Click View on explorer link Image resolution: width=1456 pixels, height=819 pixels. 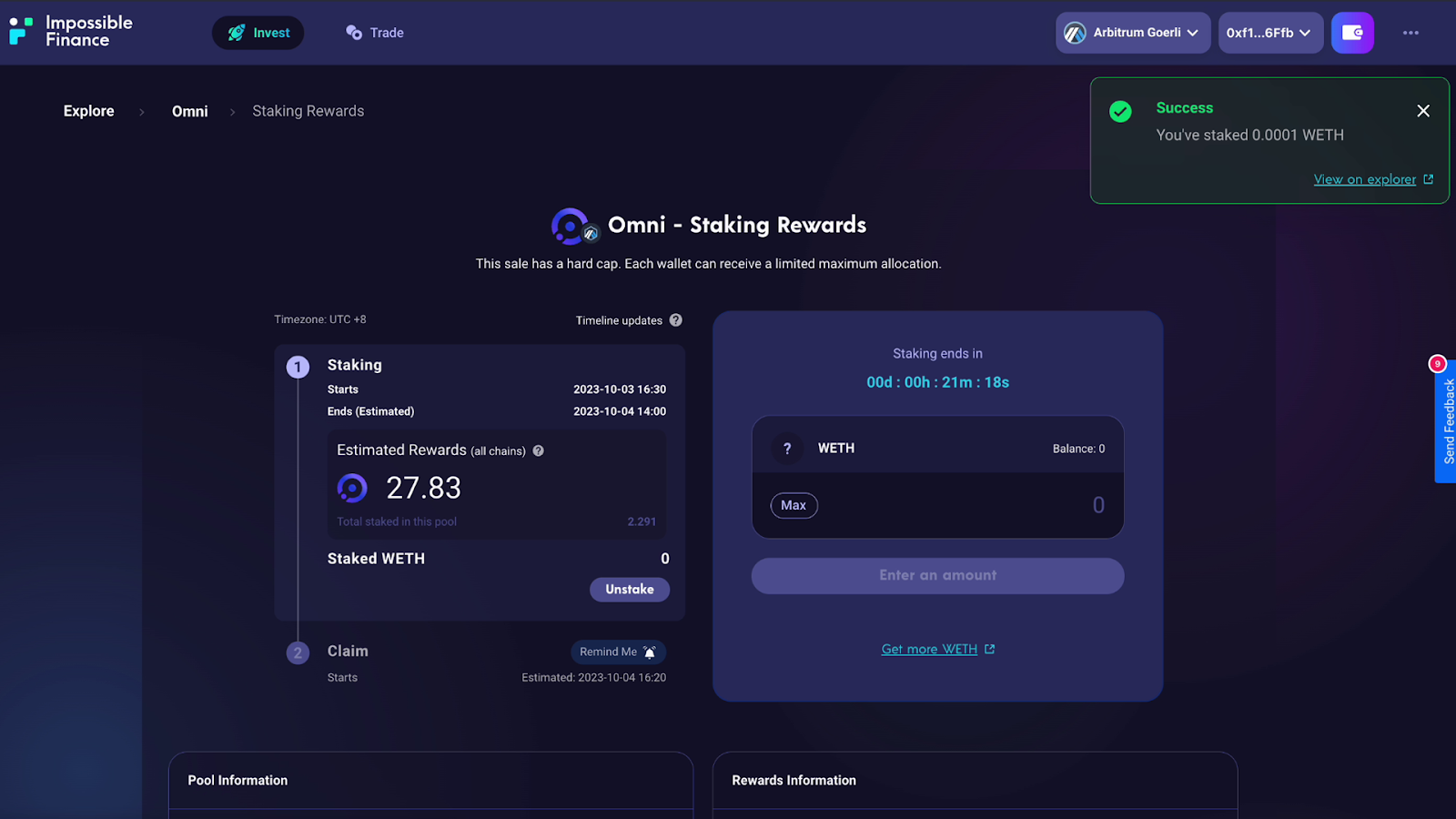(1373, 179)
